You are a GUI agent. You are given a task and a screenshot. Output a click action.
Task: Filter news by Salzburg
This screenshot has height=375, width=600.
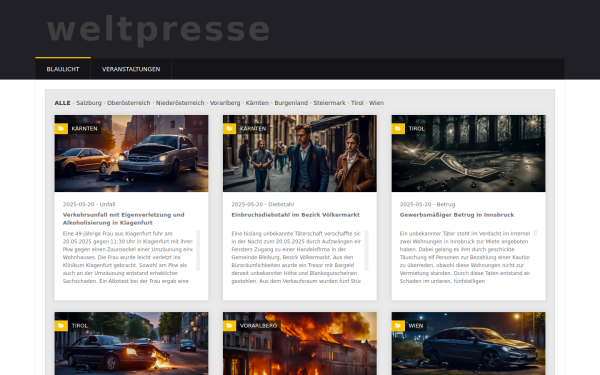click(x=89, y=103)
